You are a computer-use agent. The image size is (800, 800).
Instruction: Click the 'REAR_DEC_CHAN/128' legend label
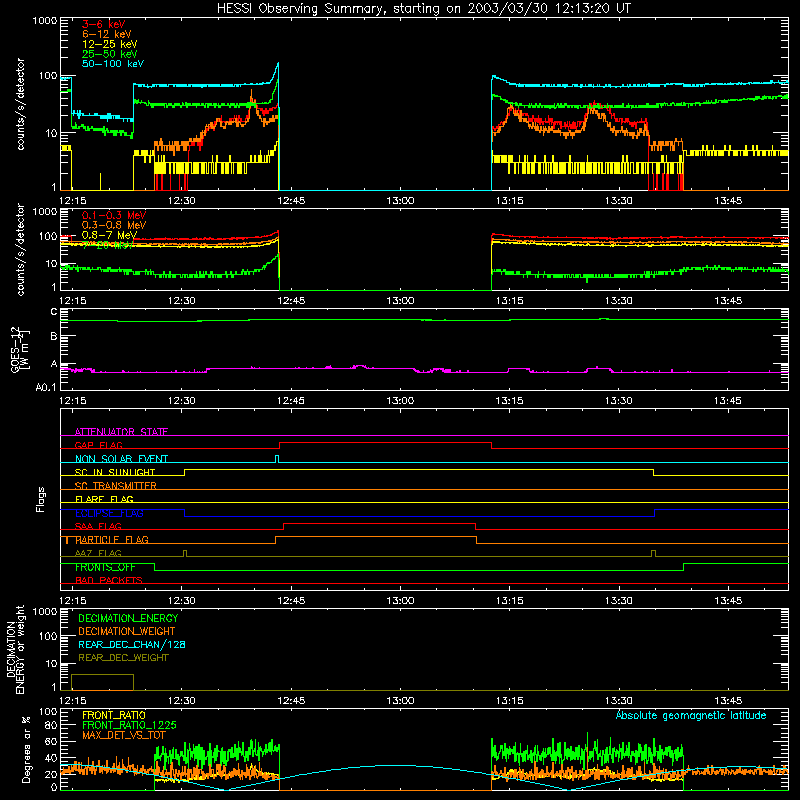(x=132, y=644)
